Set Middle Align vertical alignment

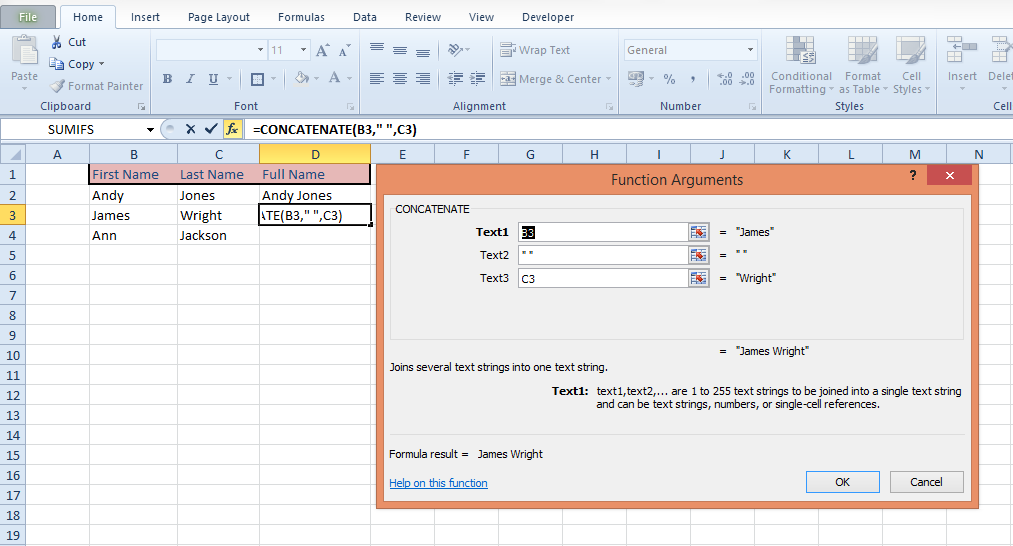(400, 50)
